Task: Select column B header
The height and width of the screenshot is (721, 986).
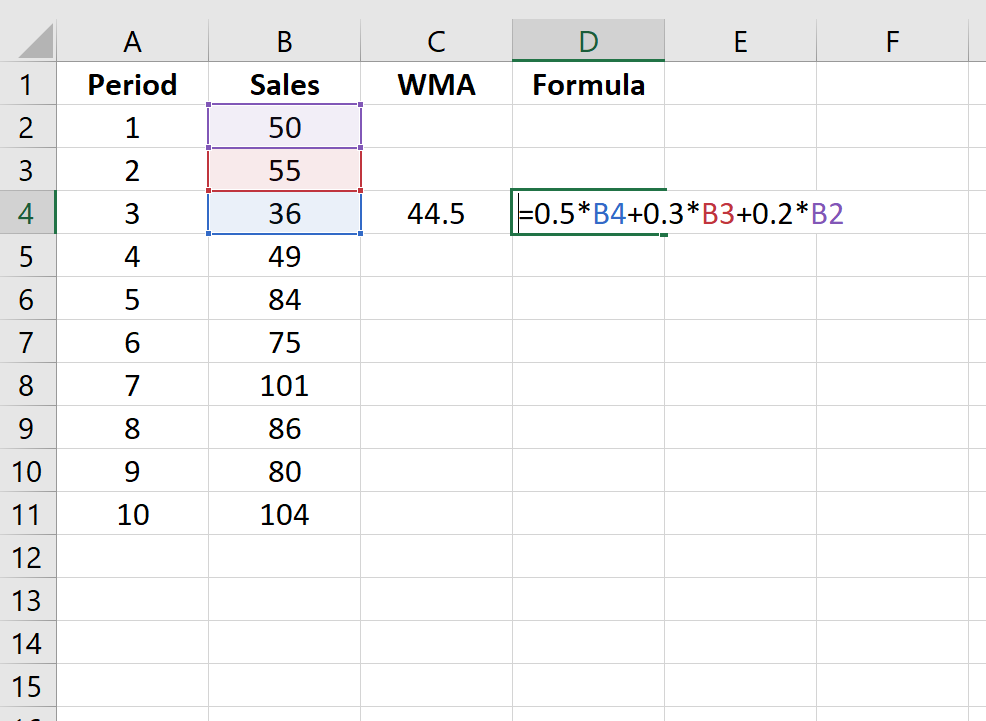Action: click(284, 40)
